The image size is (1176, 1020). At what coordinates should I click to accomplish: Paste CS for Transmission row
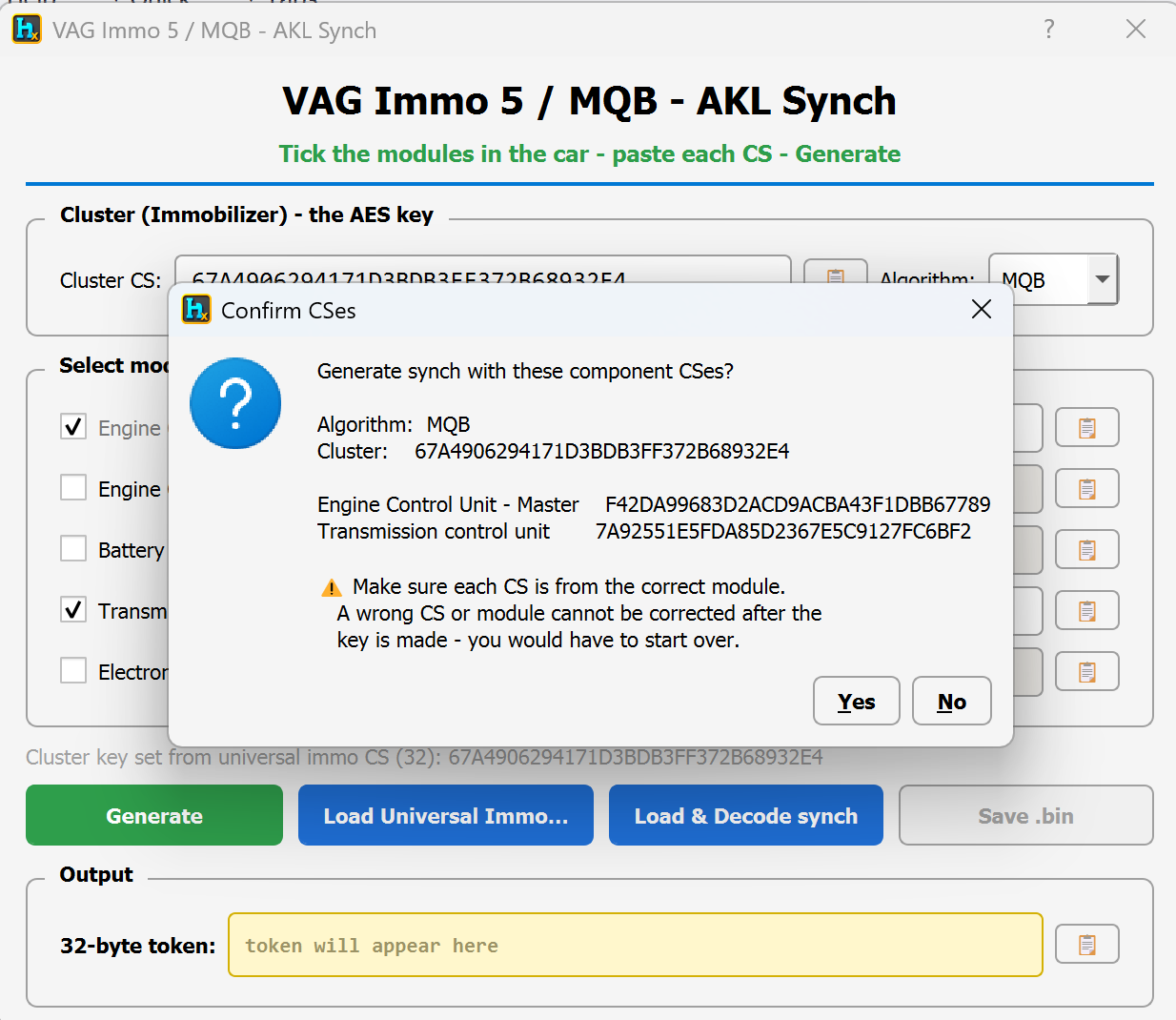coord(1086,611)
